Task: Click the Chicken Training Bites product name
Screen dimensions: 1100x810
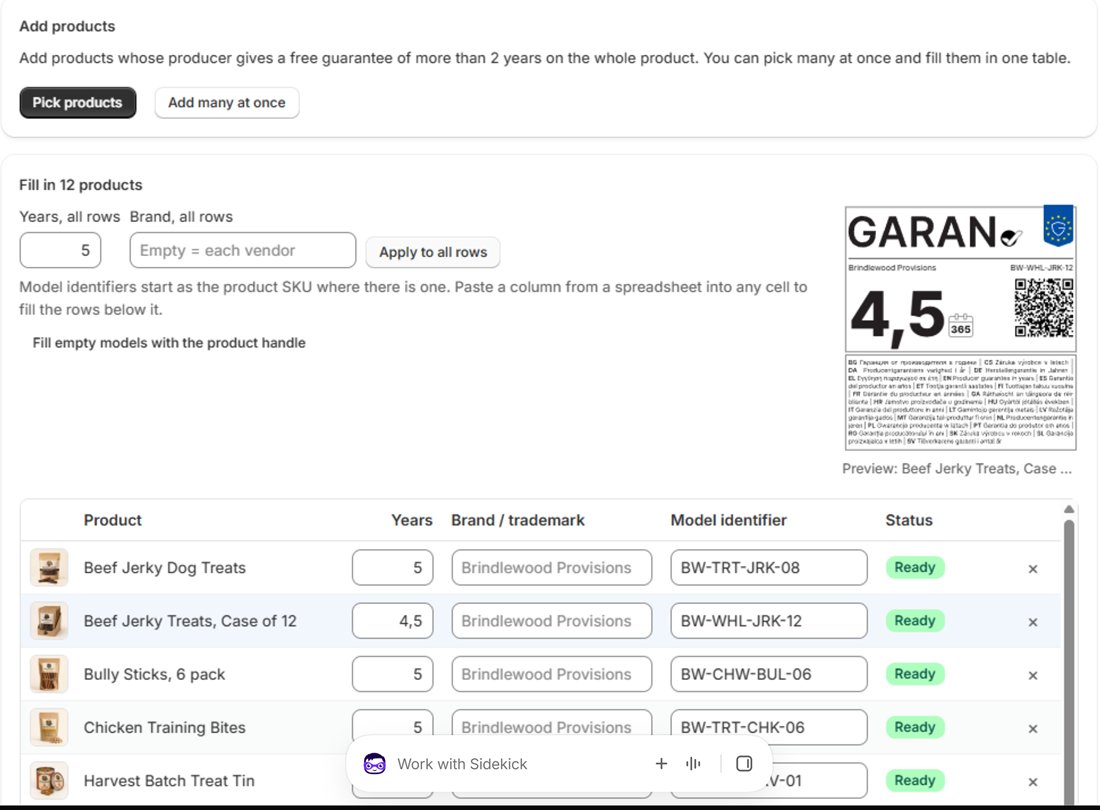Action: [165, 728]
